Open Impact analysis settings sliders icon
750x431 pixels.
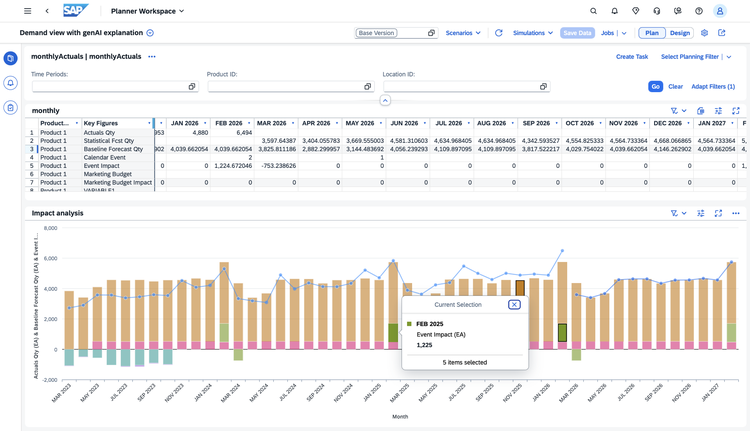[701, 213]
